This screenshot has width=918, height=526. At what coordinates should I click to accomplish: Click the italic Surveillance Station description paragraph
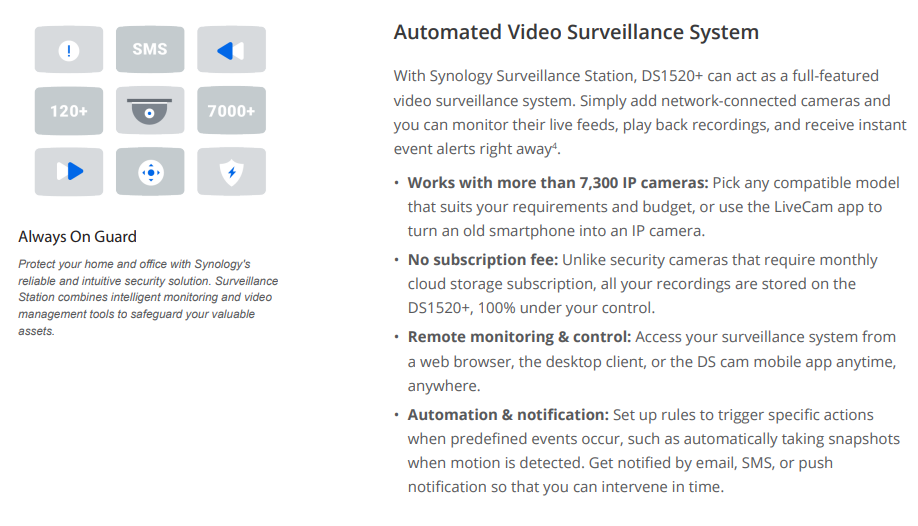pos(148,298)
